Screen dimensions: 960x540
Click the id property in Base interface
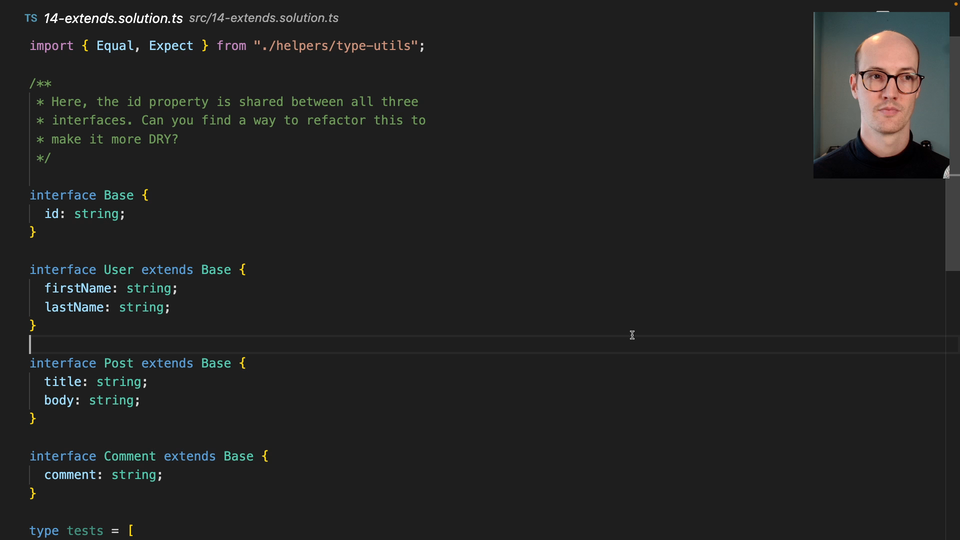click(51, 214)
